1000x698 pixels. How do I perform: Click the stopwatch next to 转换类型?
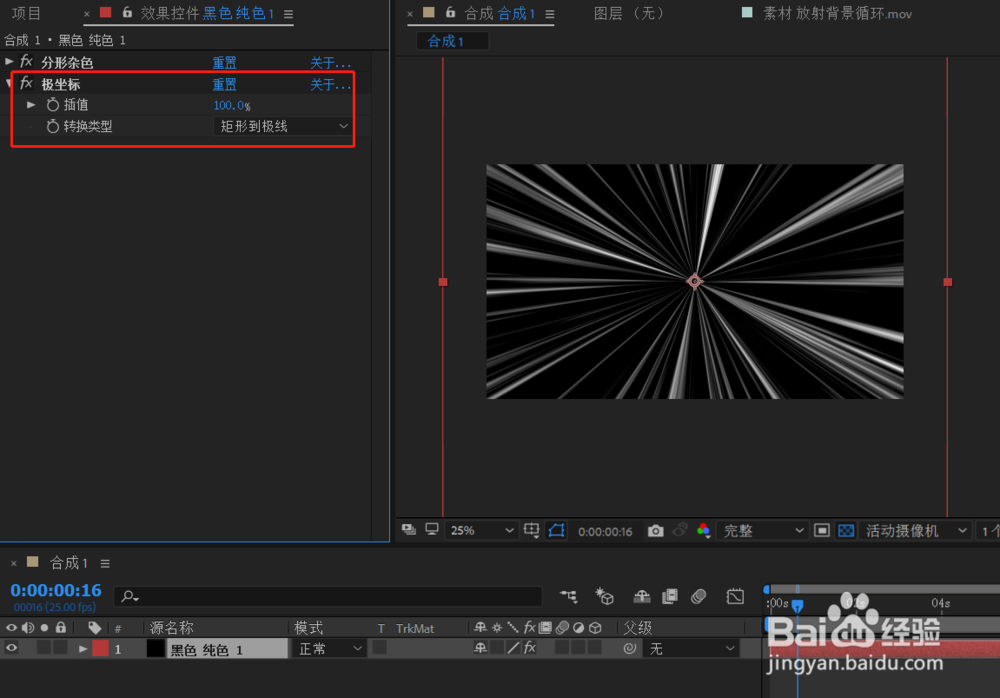point(53,126)
